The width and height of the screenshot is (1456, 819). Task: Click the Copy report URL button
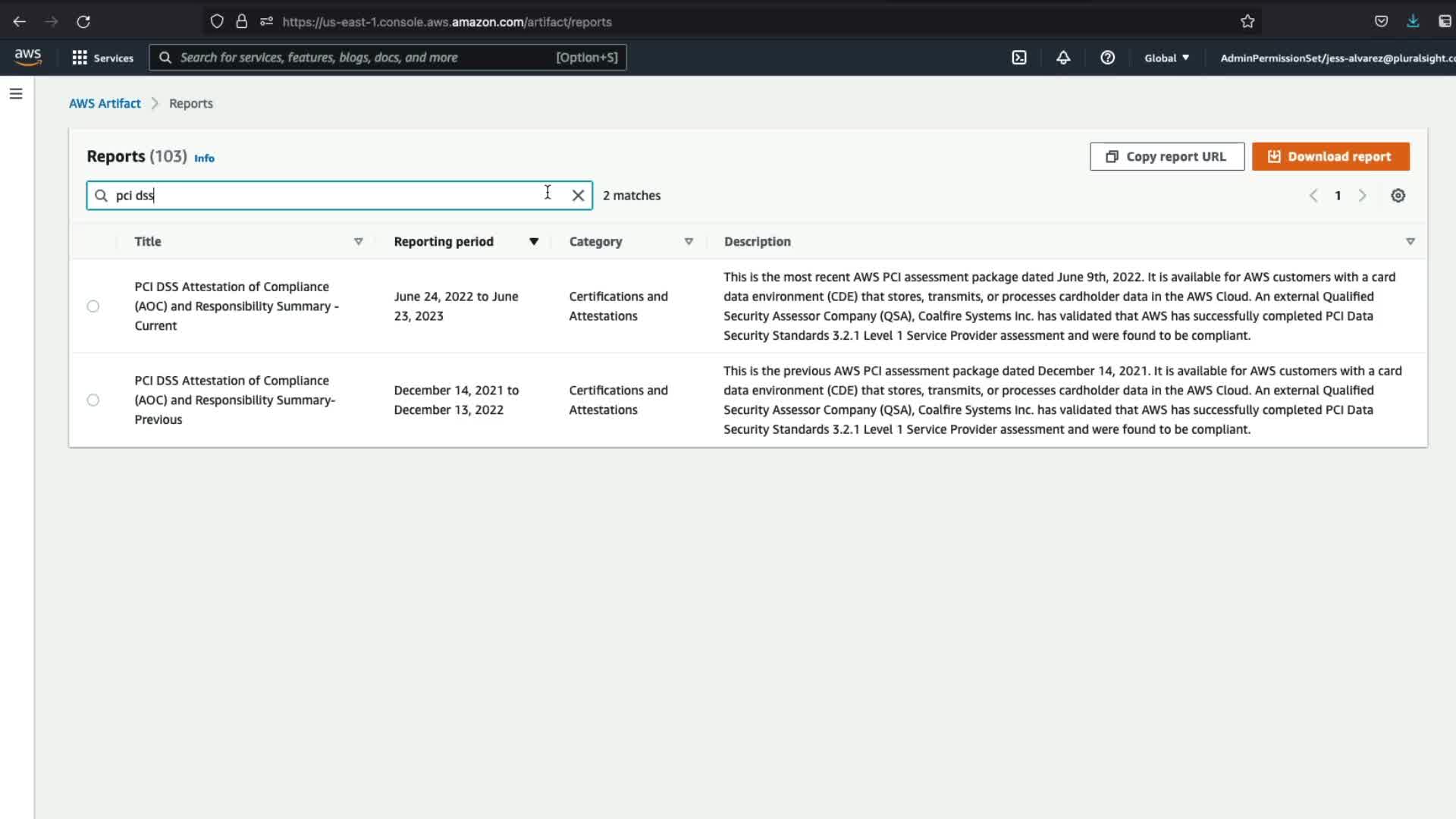pyautogui.click(x=1166, y=157)
